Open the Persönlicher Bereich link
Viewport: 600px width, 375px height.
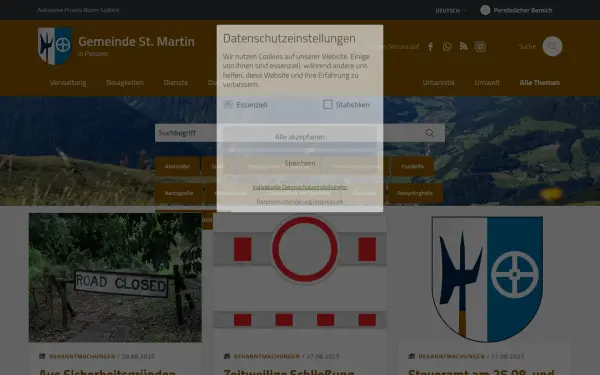point(523,10)
